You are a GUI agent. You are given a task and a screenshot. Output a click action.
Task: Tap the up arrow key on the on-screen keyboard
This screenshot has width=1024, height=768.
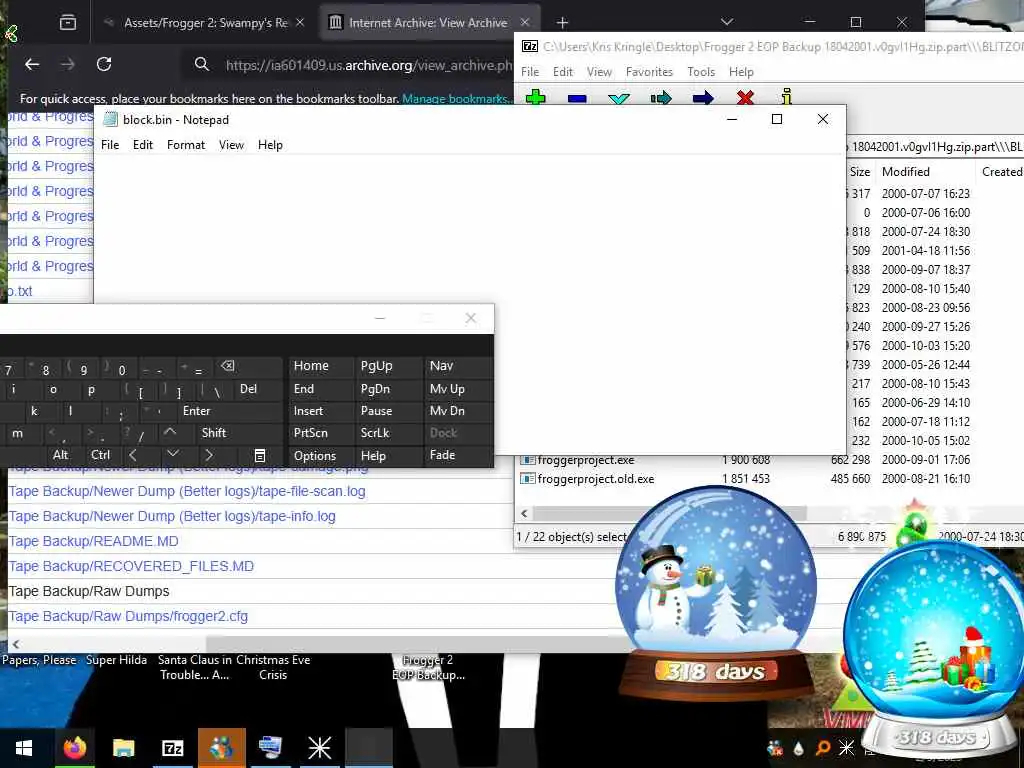170,432
